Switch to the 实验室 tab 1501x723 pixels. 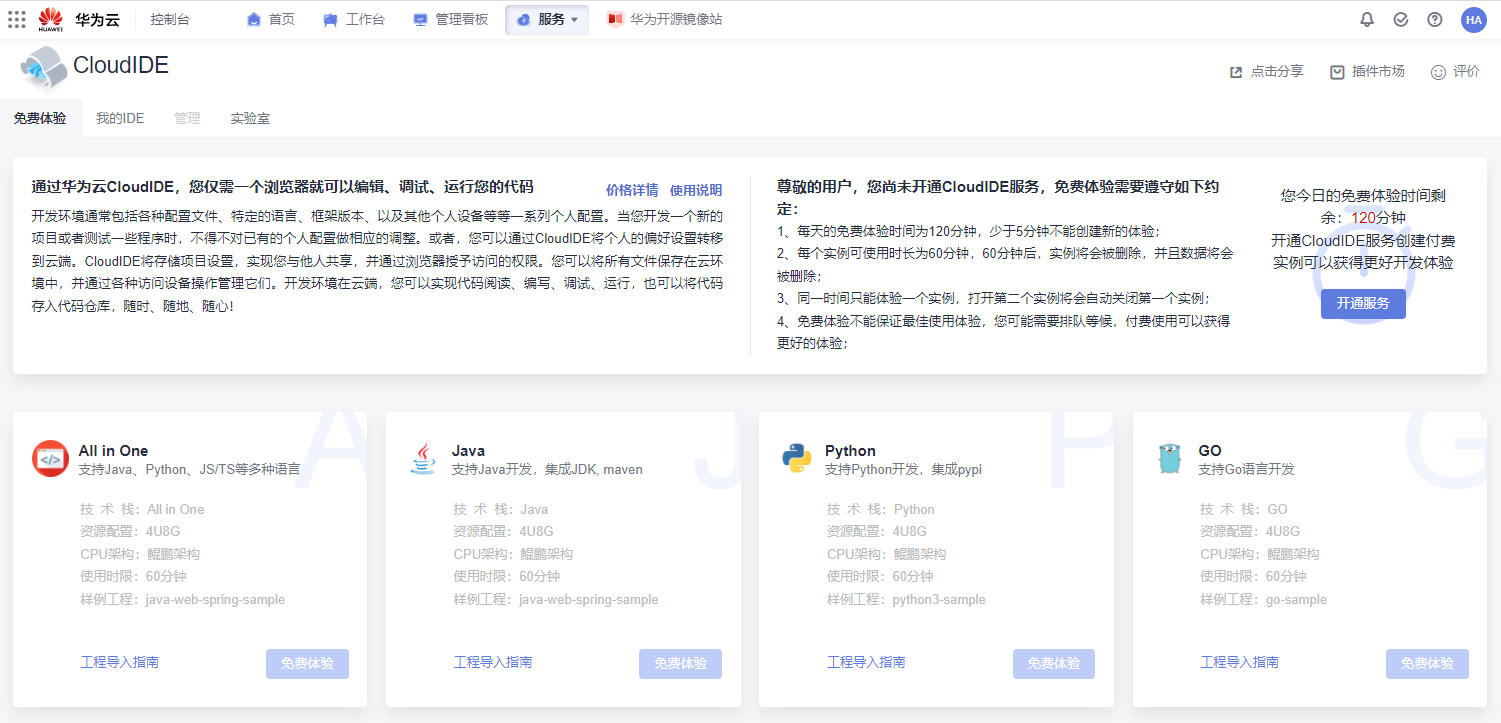250,117
